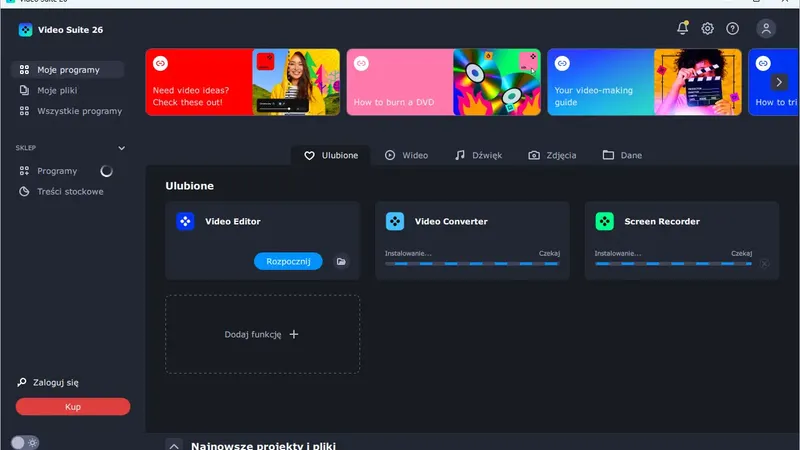Viewport: 800px width, 450px height.
Task: Open the How to burn a DVD banner
Action: tap(443, 82)
